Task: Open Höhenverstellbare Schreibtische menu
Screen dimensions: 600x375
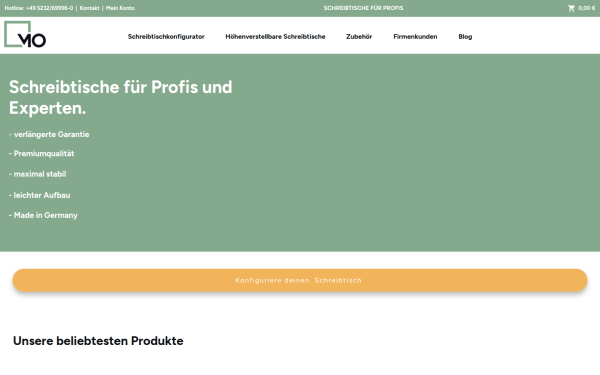Action: point(275,37)
